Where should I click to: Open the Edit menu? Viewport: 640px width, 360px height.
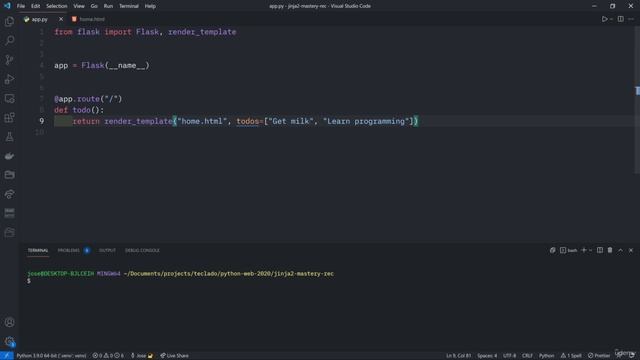coord(36,6)
